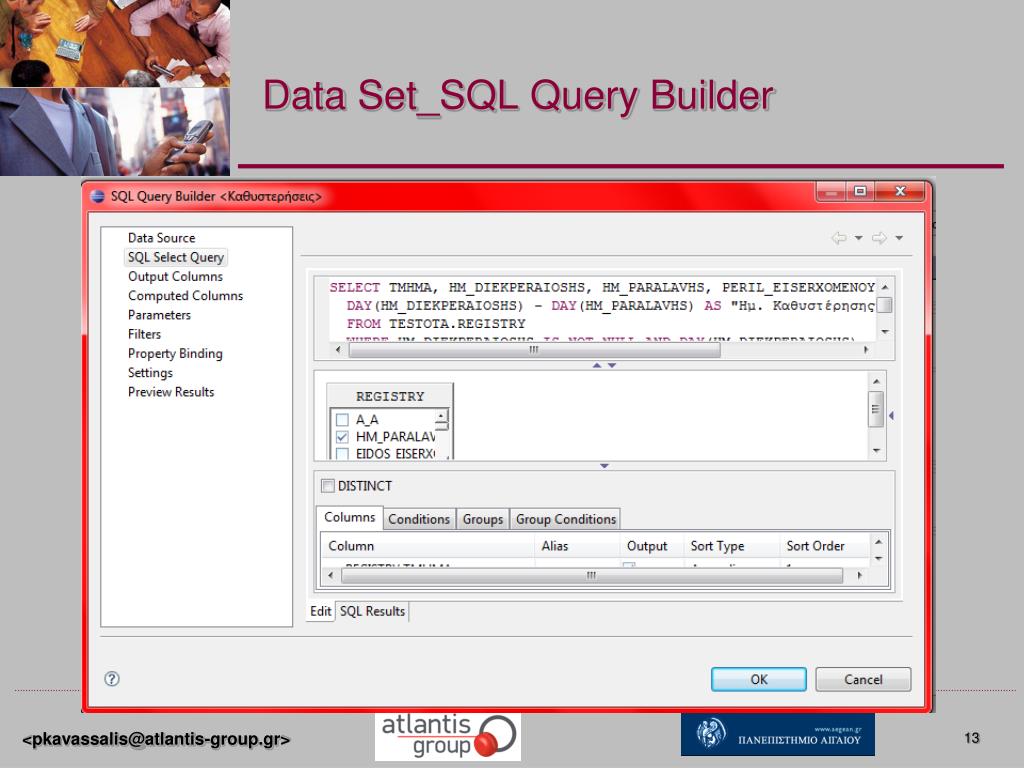Select Preview Results in the left list
The image size is (1024, 768).
[x=171, y=392]
